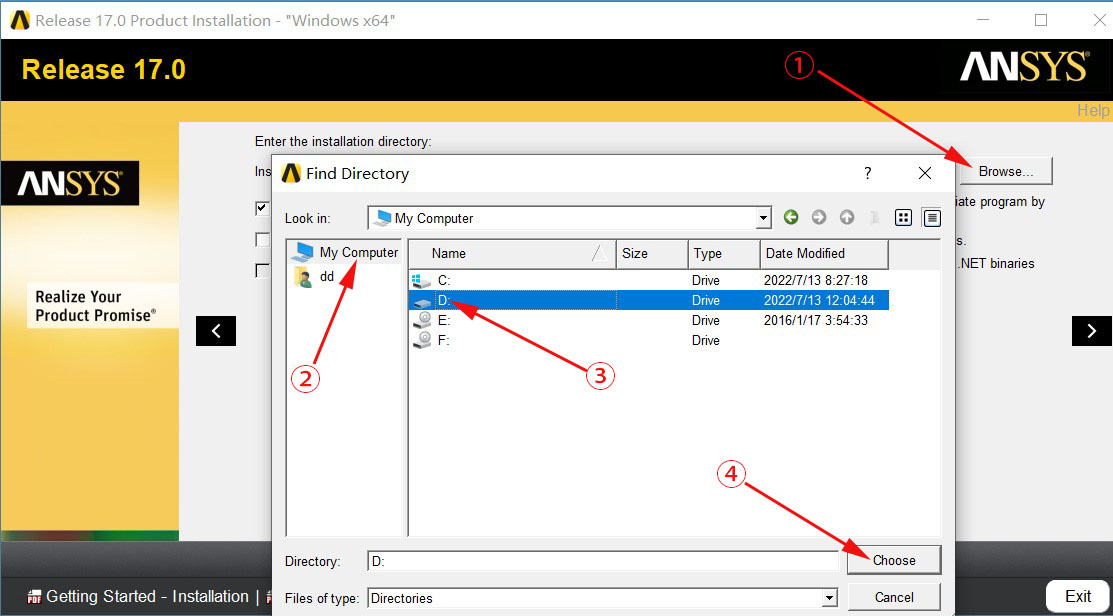Select the E: disc drive
Image resolution: width=1113 pixels, height=616 pixels.
click(x=649, y=320)
